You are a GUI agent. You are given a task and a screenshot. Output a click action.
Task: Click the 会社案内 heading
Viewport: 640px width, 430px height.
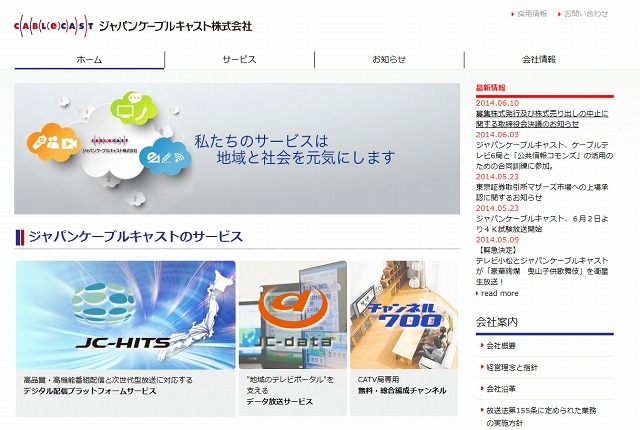tap(497, 322)
